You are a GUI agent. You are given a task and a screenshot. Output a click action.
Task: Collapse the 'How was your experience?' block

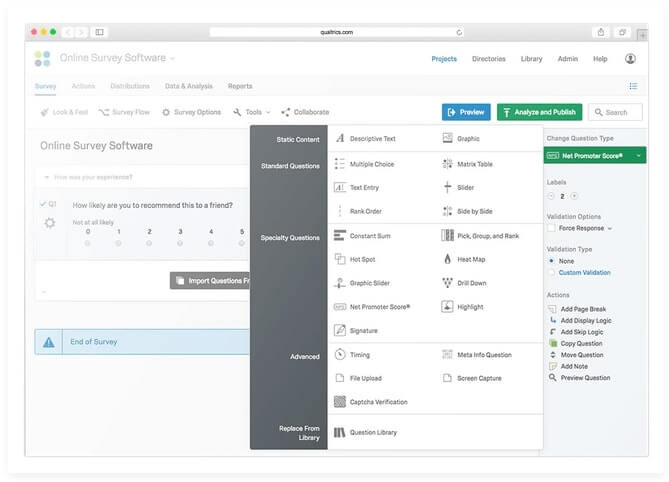coord(47,177)
